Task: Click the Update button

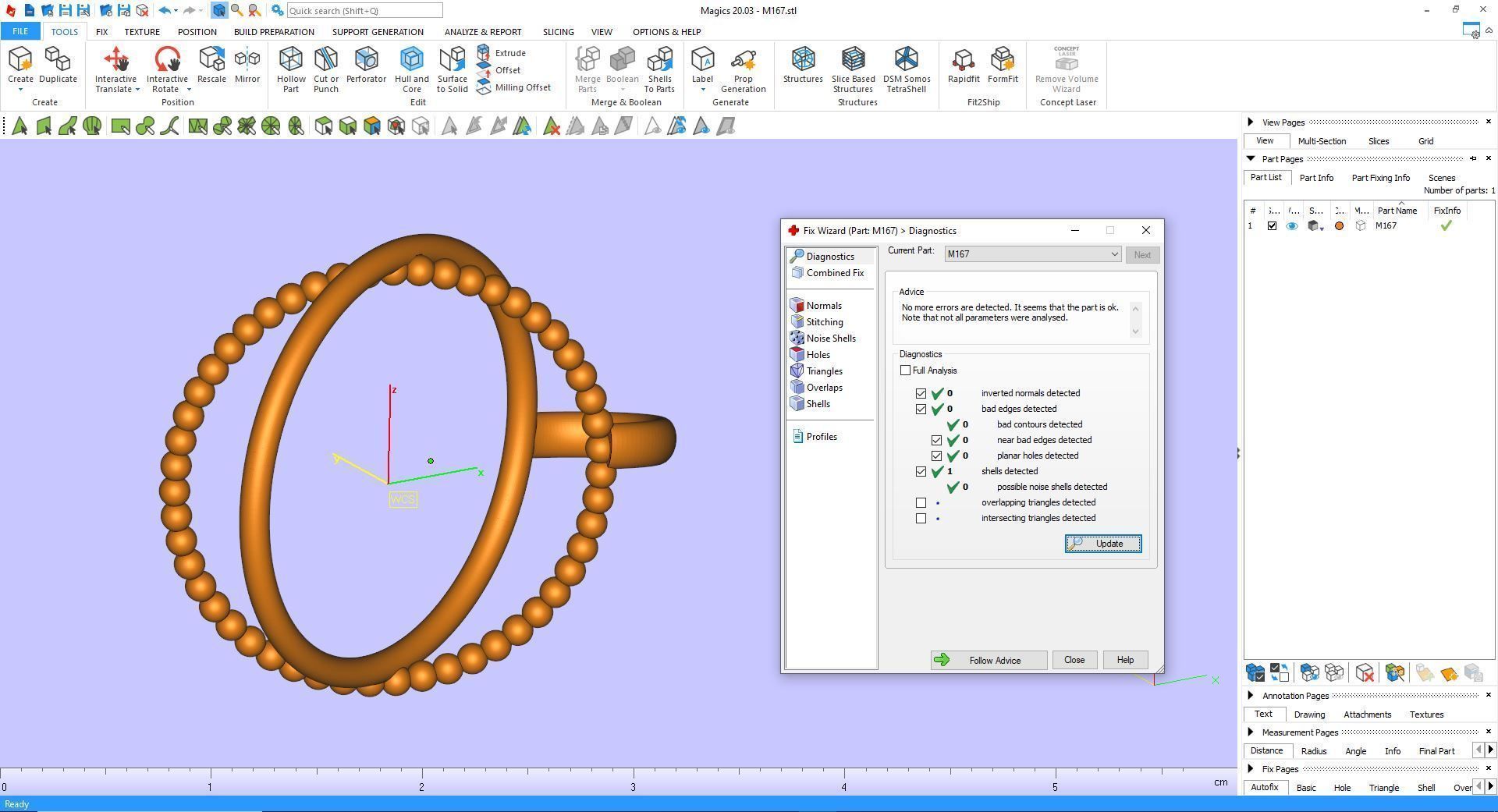Action: point(1103,544)
